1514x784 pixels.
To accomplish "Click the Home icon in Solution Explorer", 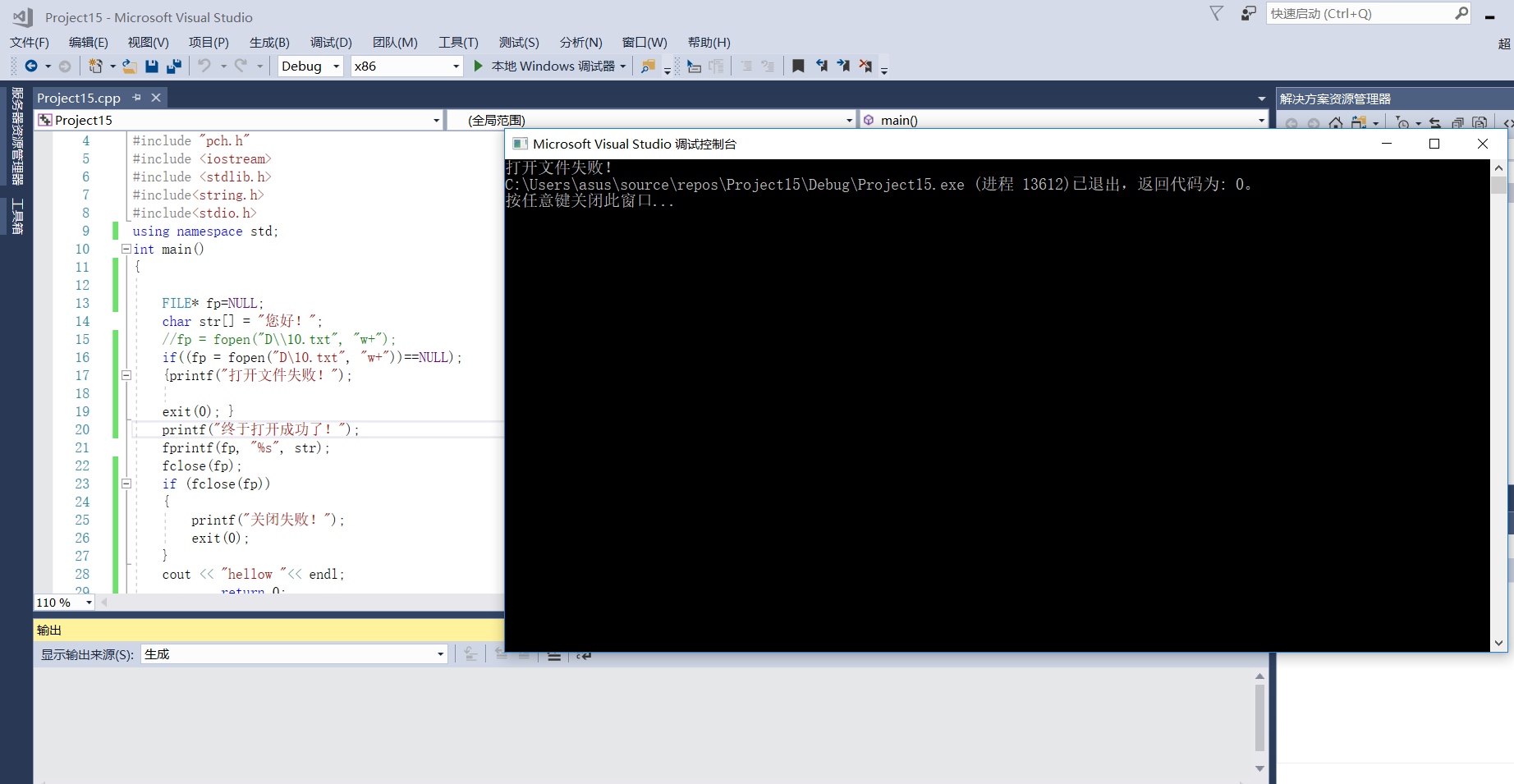I will coord(1336,123).
